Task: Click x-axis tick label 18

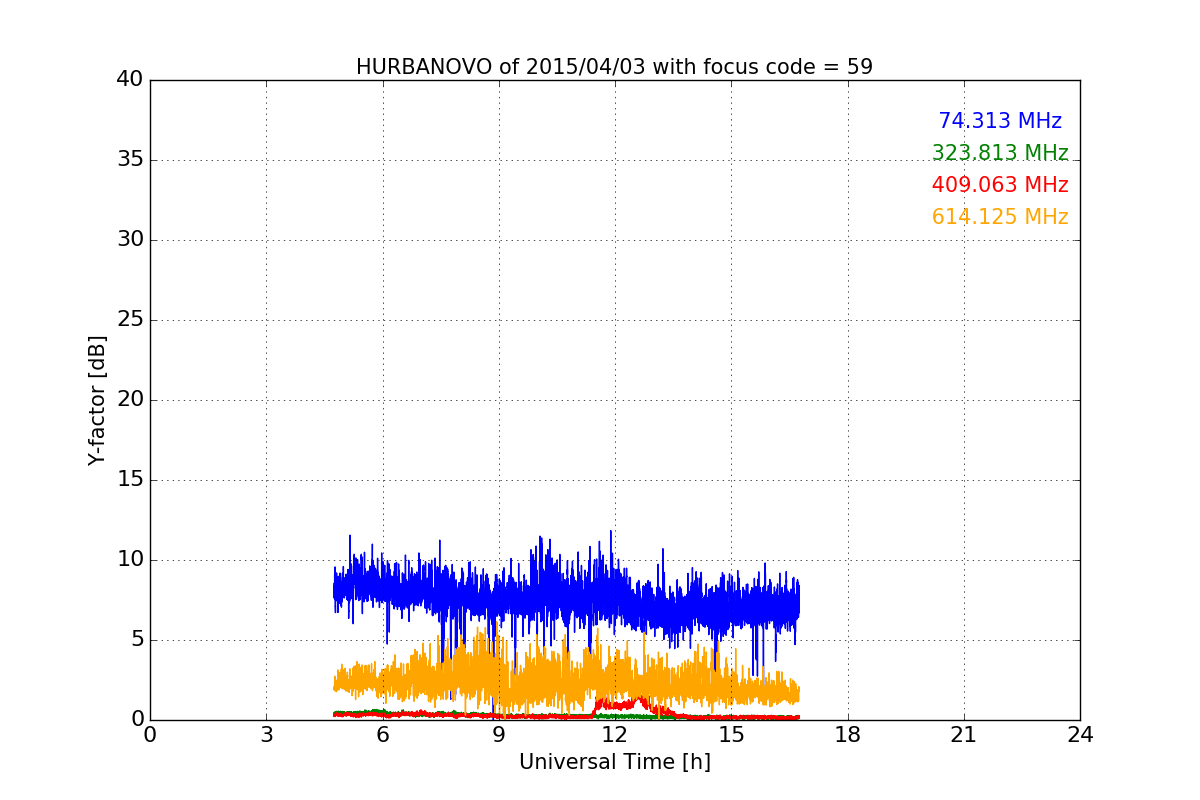Action: (848, 735)
